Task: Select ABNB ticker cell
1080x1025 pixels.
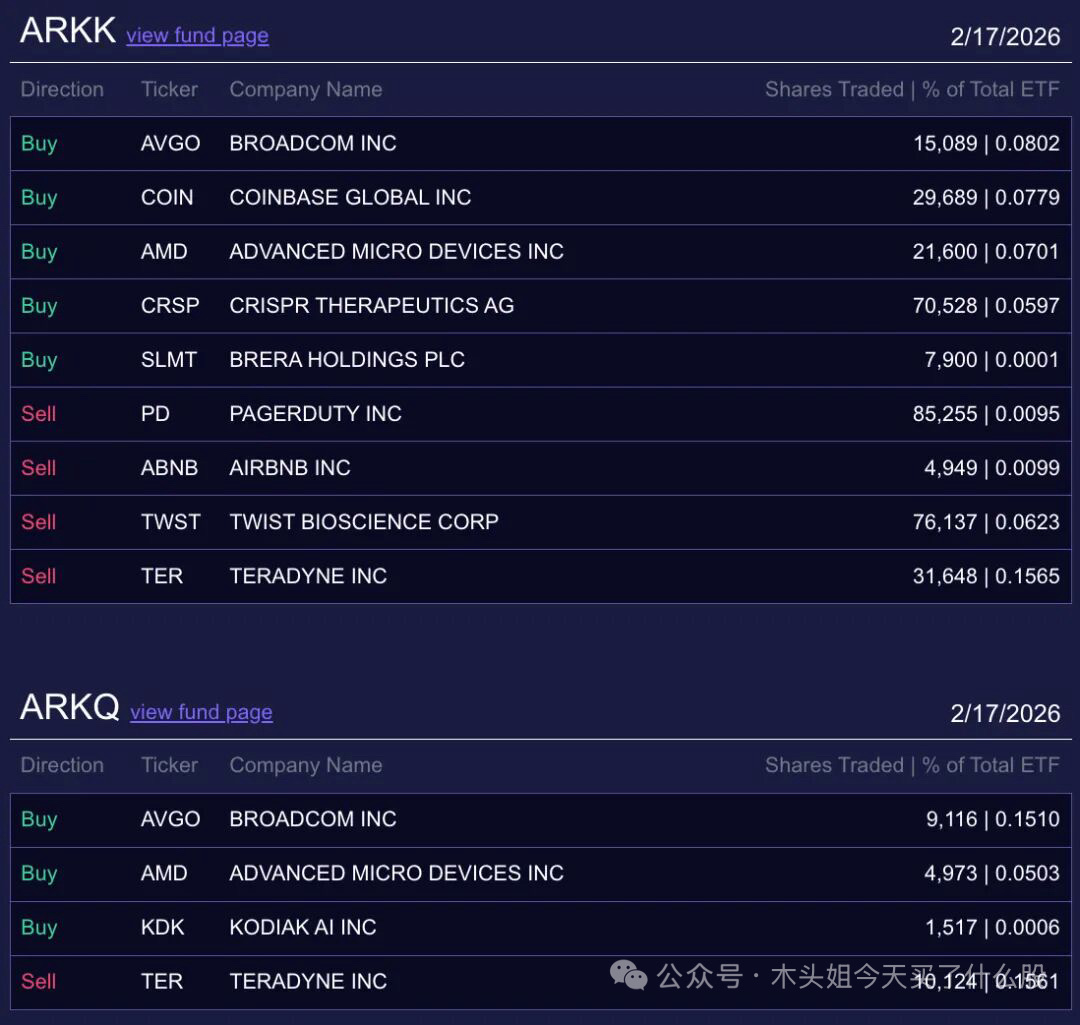Action: (169, 468)
